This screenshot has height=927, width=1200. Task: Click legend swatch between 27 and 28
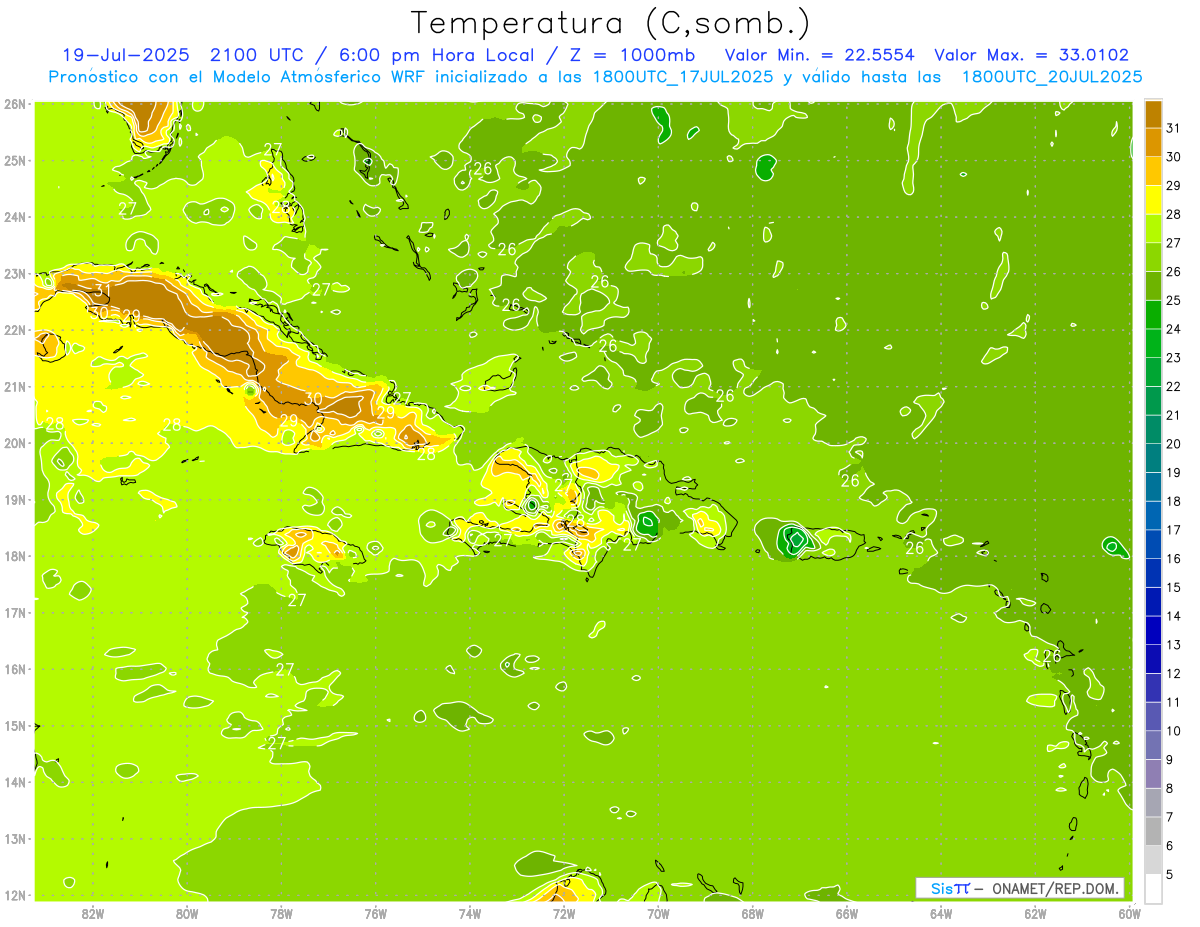tap(1153, 228)
